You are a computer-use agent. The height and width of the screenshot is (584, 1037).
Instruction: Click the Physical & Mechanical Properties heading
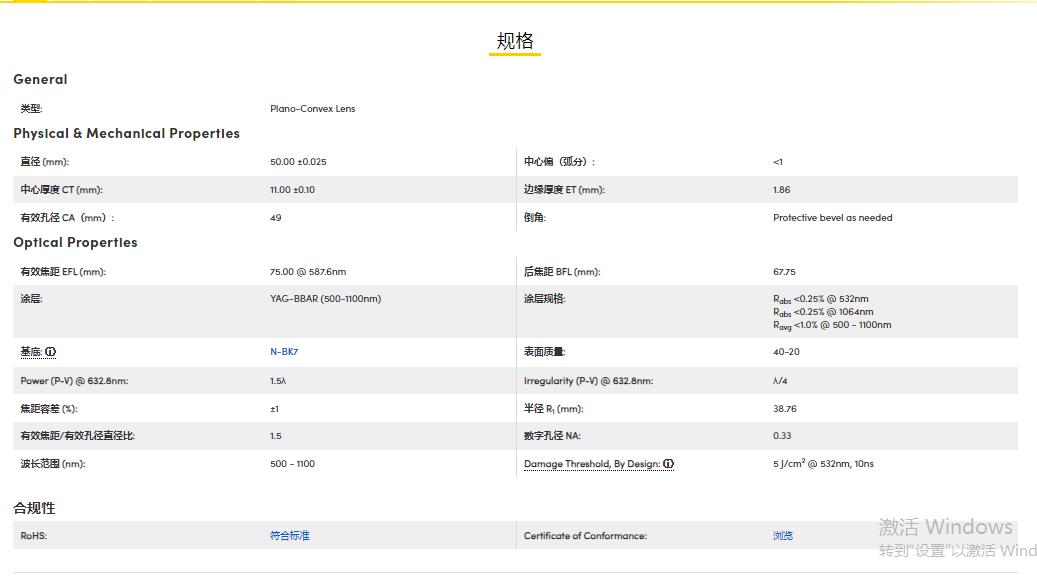tap(125, 133)
